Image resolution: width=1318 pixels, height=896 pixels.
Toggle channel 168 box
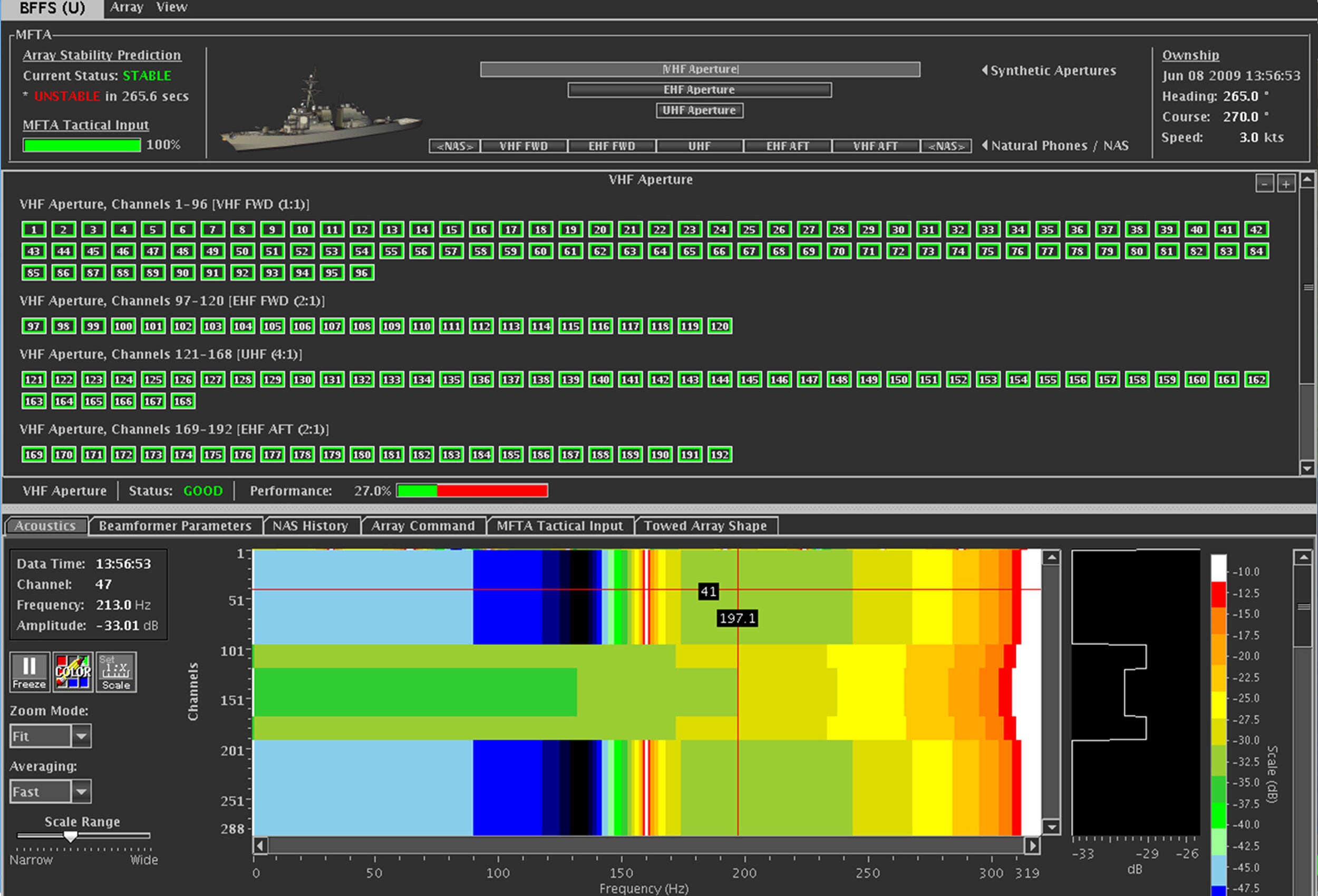coord(182,401)
